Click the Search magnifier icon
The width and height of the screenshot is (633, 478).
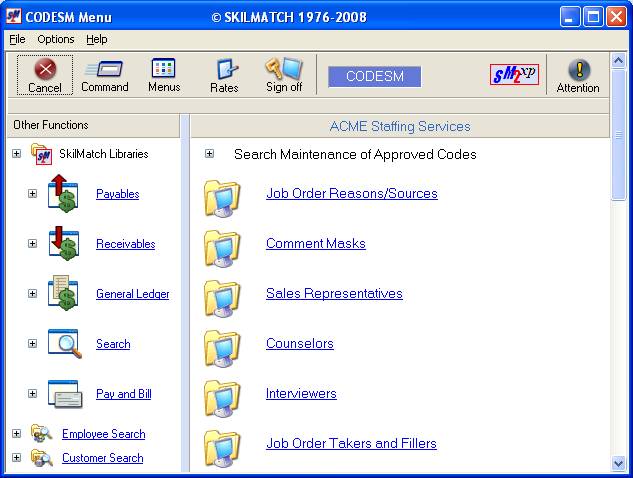pos(65,344)
